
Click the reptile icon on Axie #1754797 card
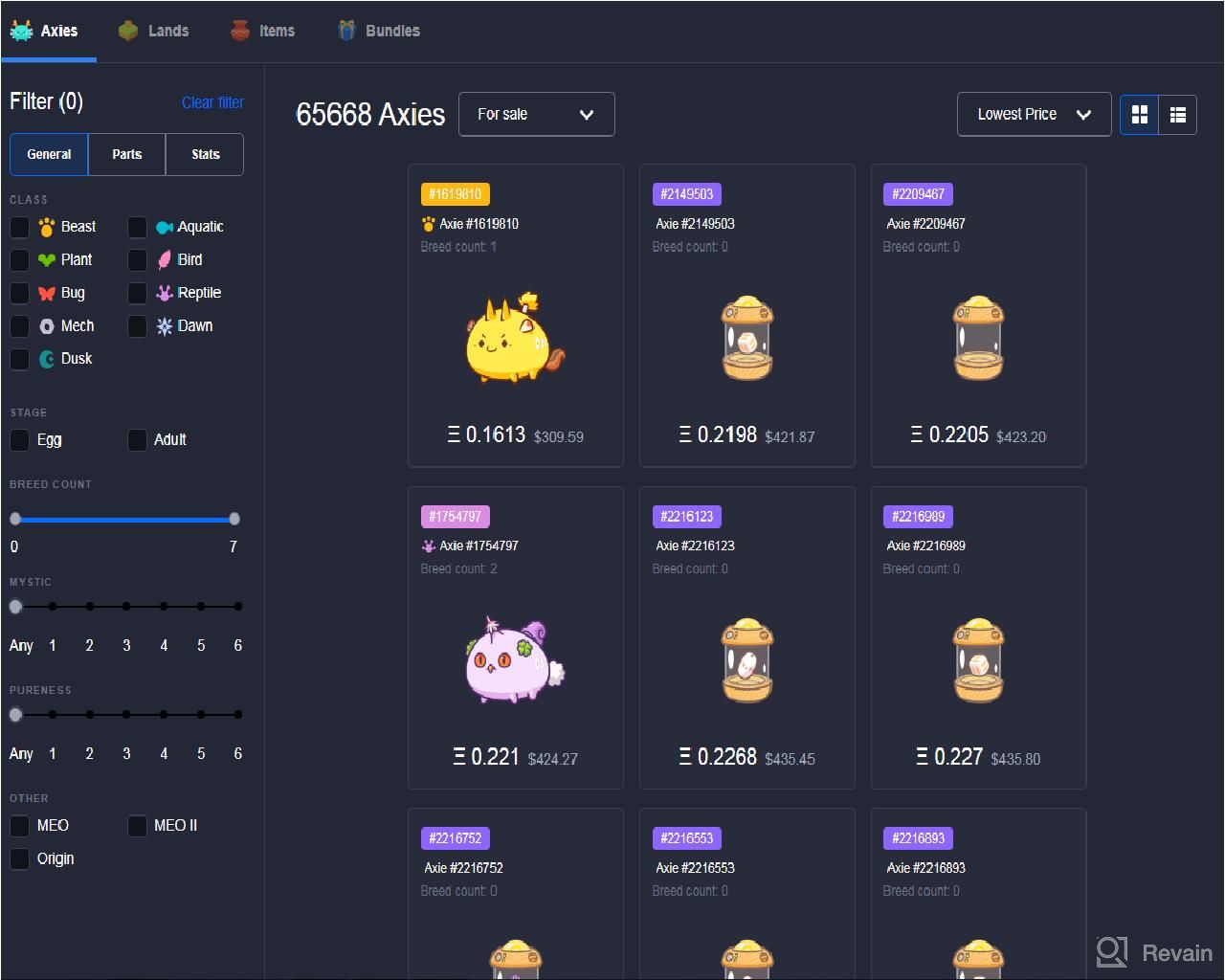click(x=428, y=546)
